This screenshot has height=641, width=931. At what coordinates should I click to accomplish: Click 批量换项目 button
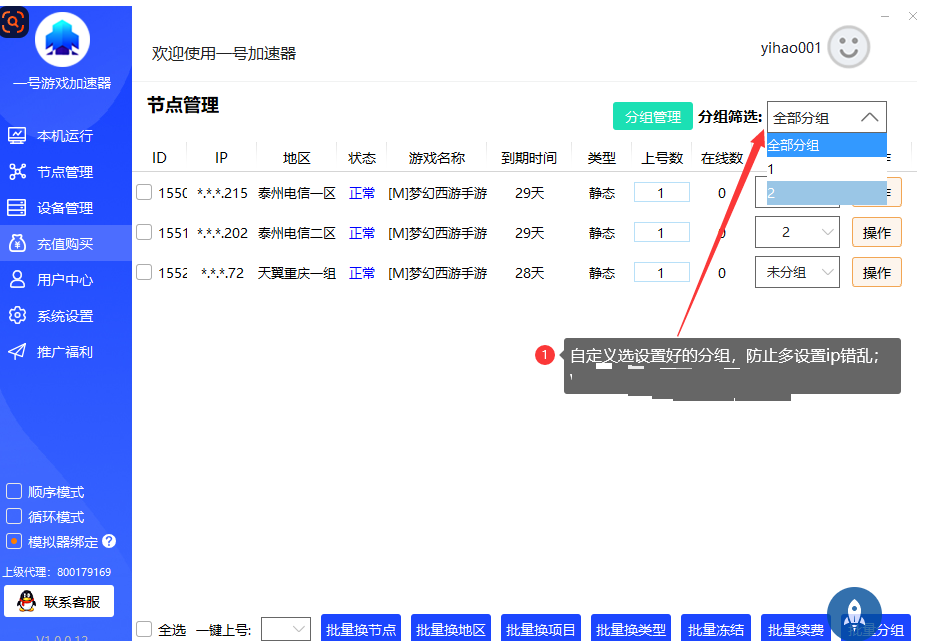point(541,629)
